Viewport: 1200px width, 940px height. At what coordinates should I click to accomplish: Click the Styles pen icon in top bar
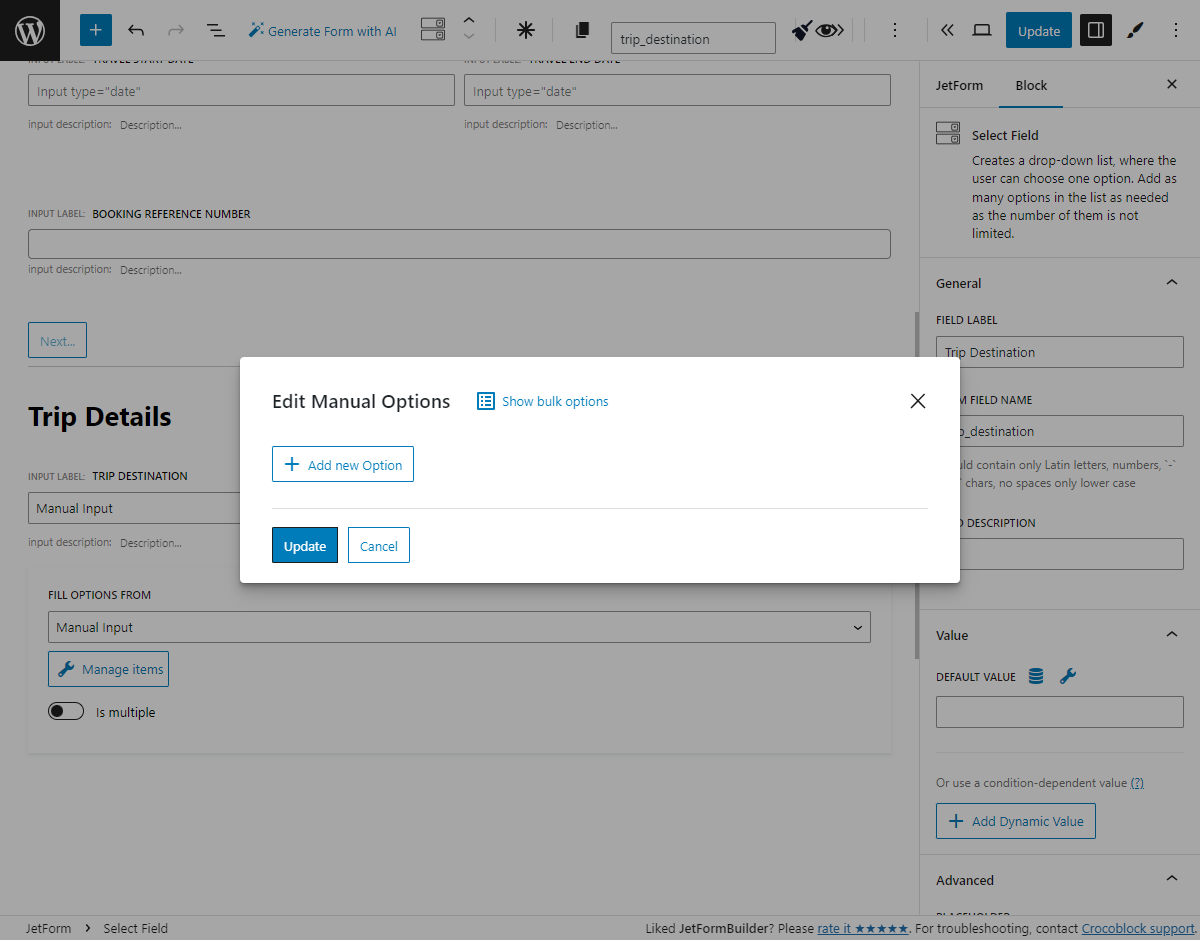[x=1135, y=30]
